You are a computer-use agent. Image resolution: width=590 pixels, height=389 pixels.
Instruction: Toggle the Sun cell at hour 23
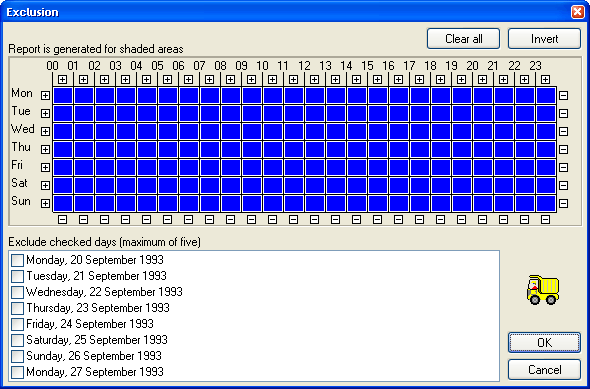[546, 204]
